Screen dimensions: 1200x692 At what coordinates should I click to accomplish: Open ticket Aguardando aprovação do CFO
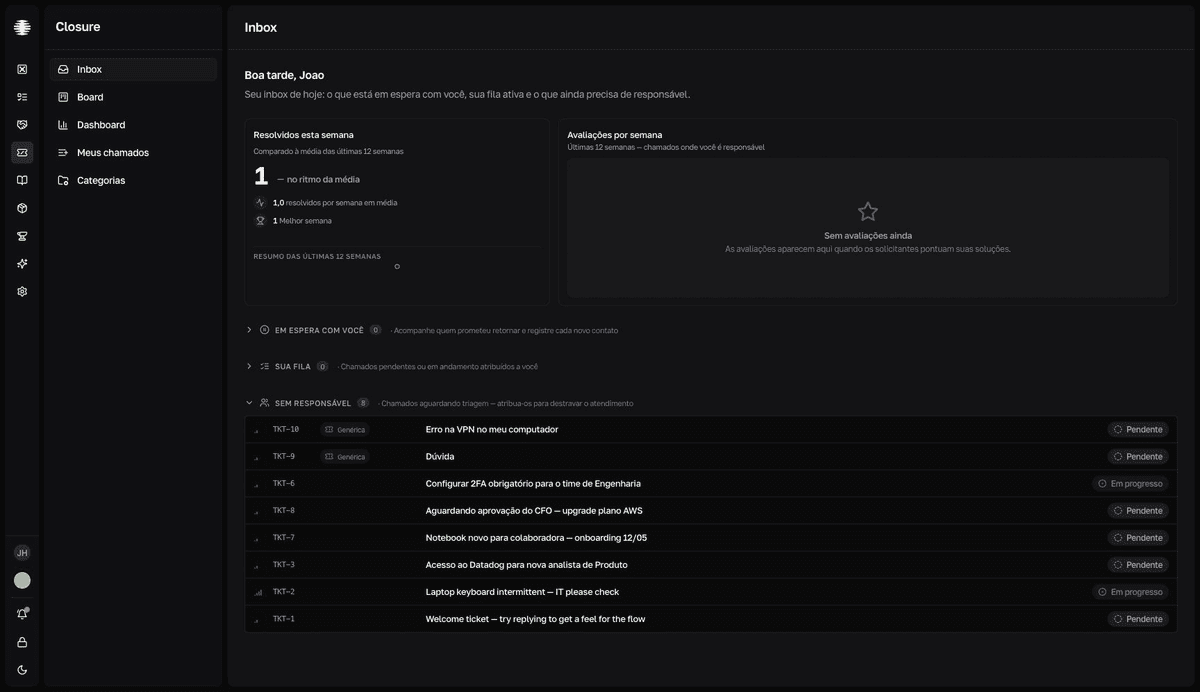coord(534,511)
